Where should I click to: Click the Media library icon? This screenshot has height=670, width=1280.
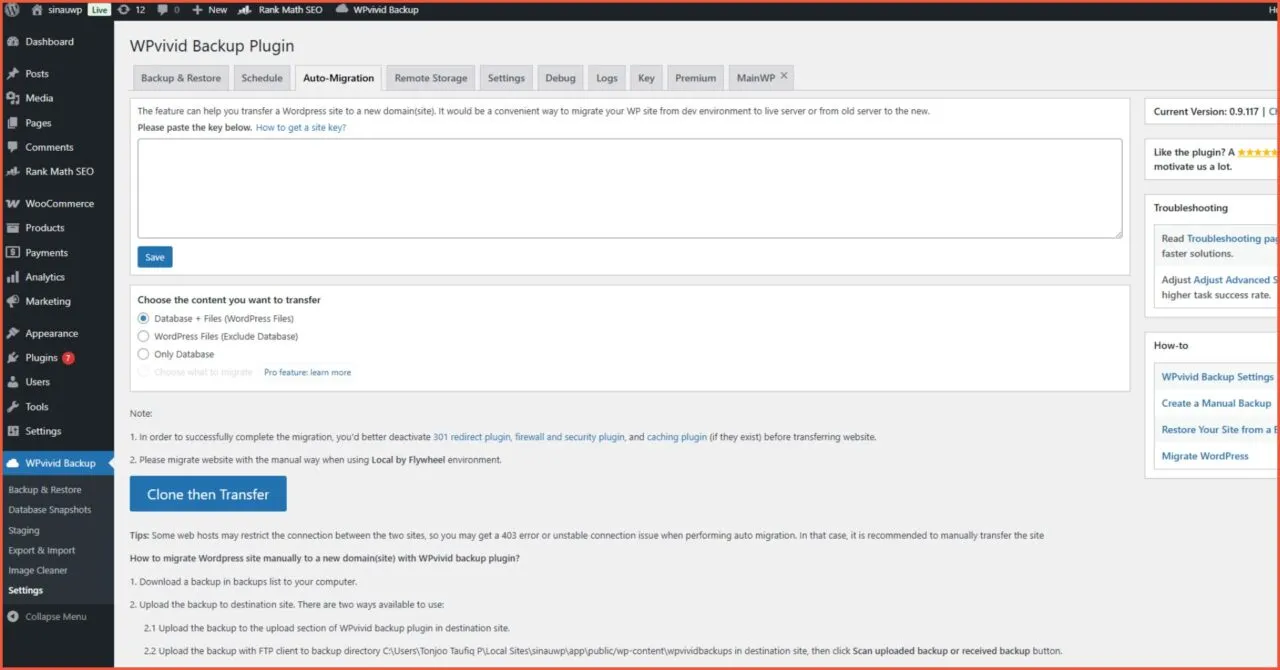(x=13, y=98)
